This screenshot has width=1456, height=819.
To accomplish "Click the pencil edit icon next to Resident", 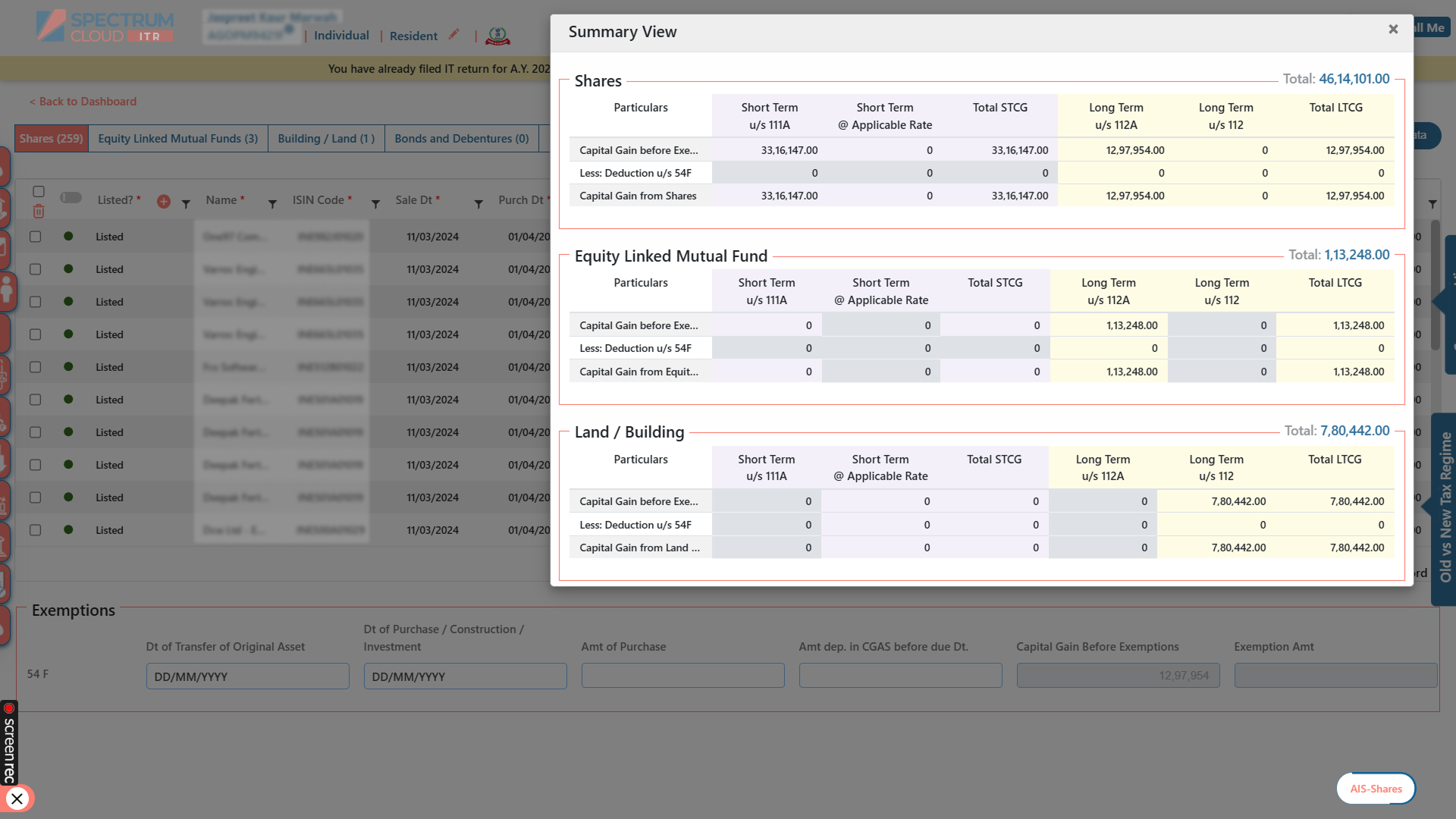I will [x=453, y=34].
